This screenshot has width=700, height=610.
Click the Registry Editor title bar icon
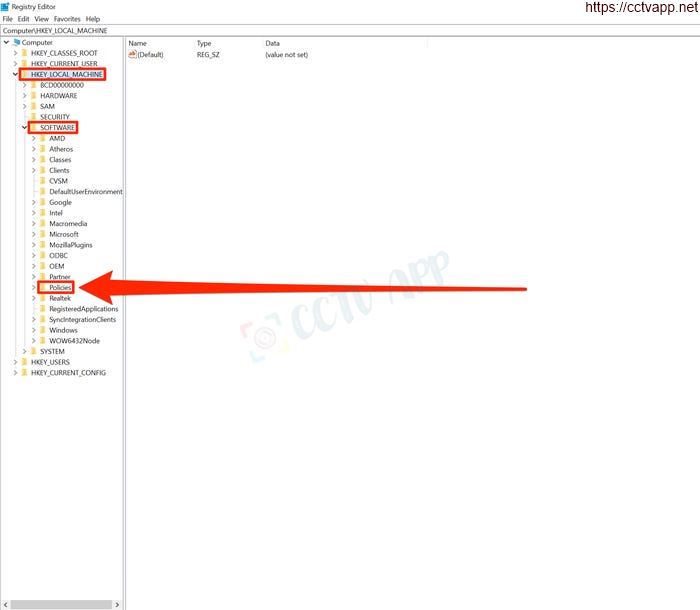[x=6, y=6]
